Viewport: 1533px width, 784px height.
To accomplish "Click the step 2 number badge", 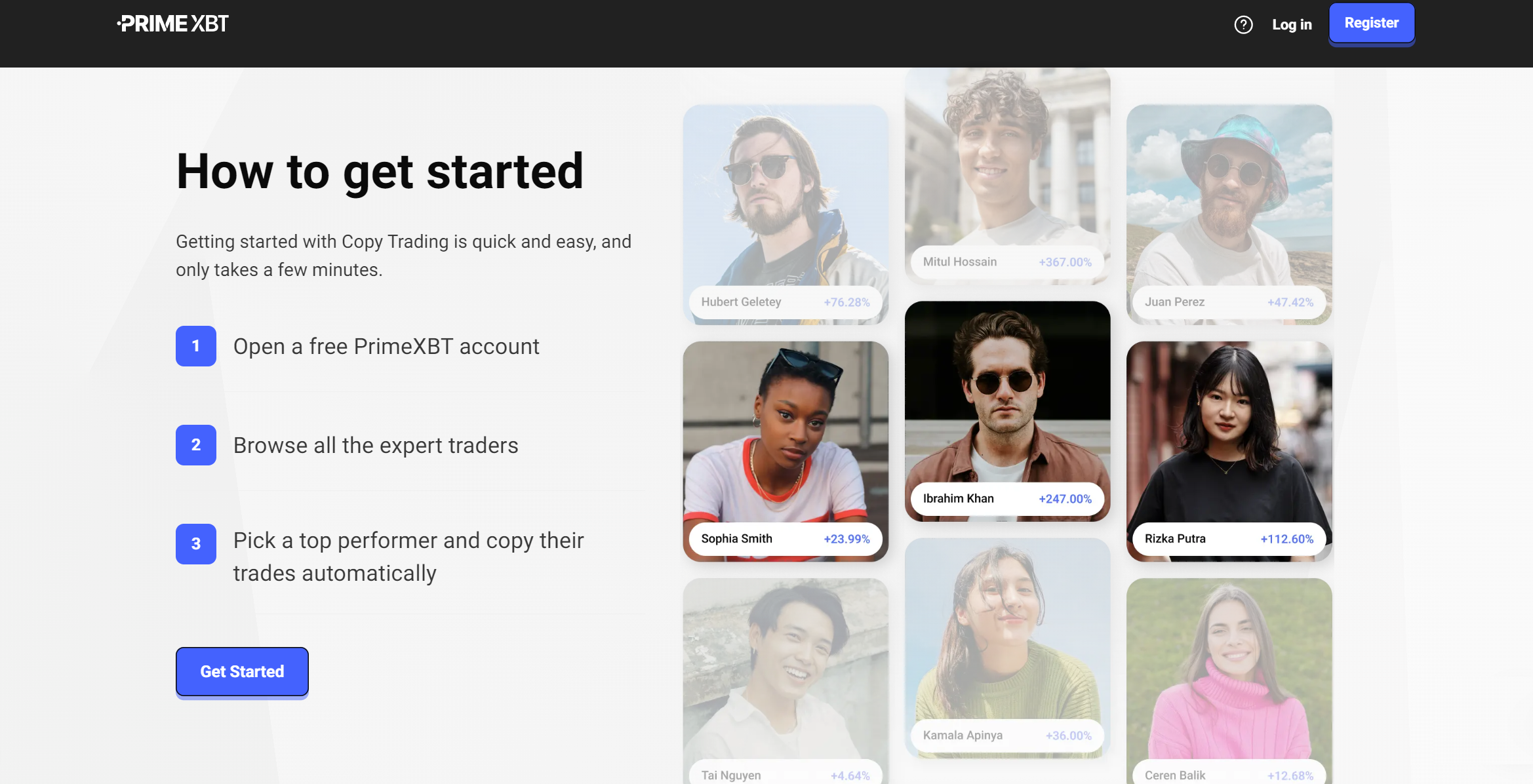I will [x=195, y=445].
